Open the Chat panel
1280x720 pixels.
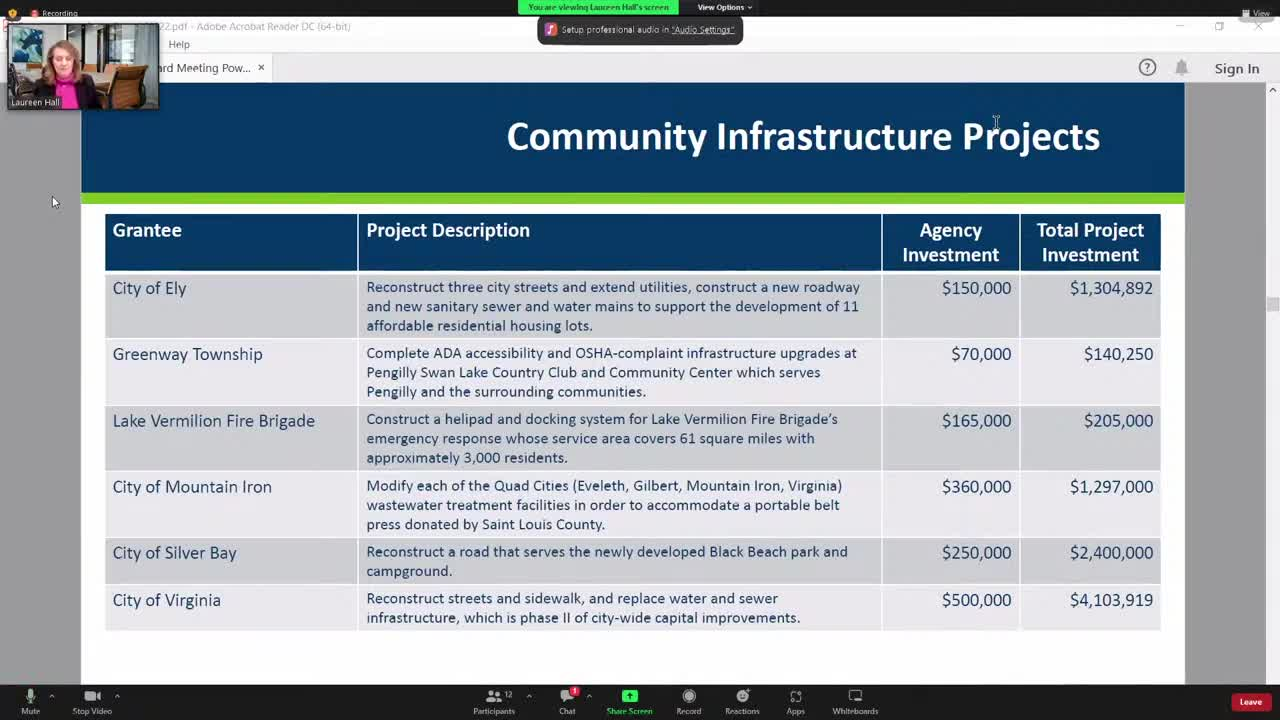pos(567,697)
